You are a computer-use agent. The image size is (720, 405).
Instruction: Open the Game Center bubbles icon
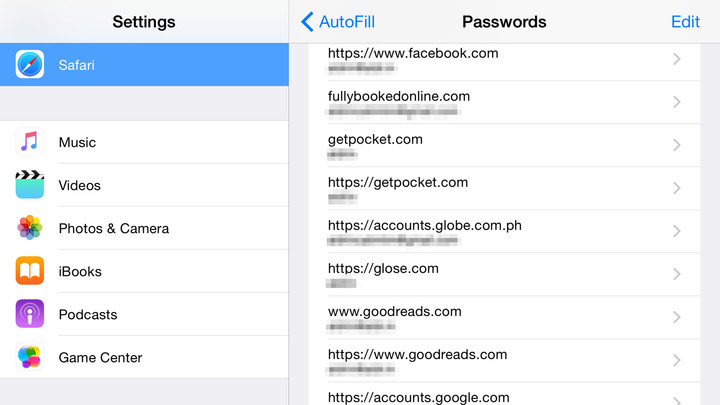coord(30,357)
